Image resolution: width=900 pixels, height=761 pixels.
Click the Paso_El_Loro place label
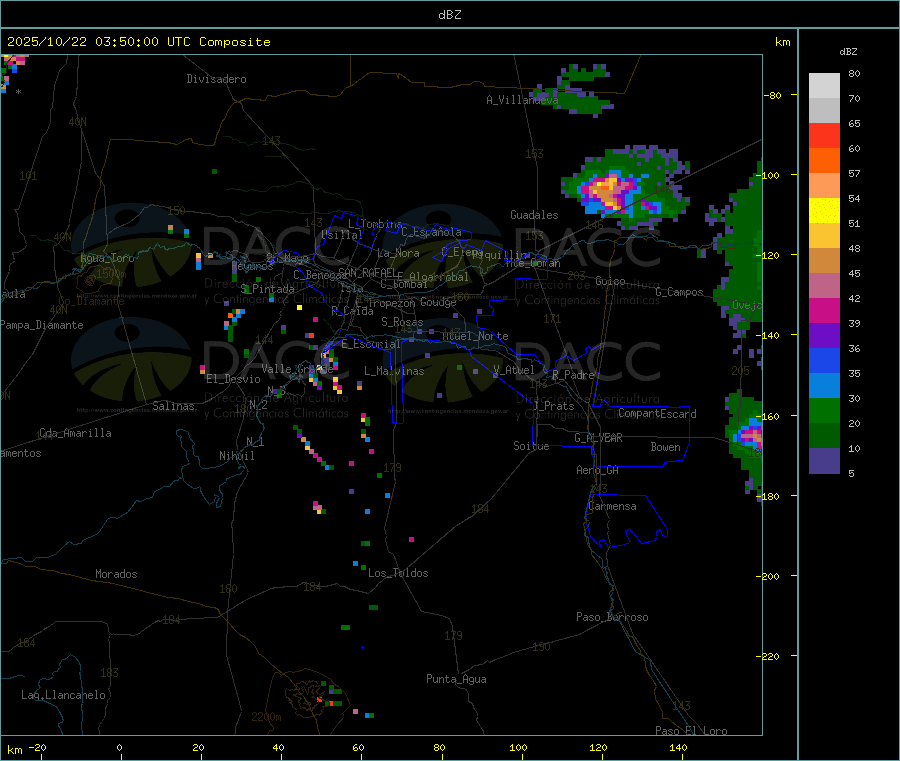point(692,731)
